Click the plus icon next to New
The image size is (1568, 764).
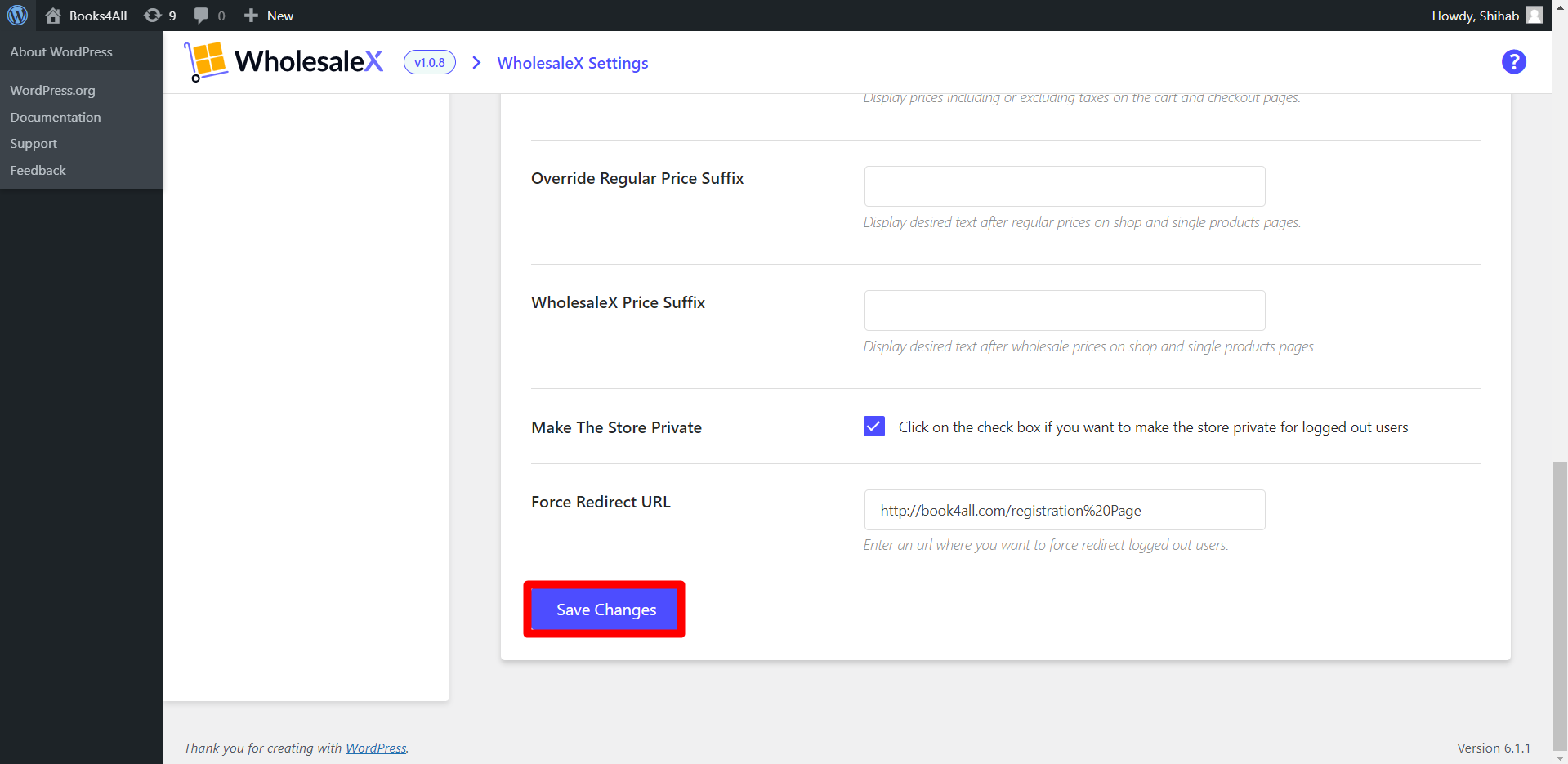pos(251,16)
